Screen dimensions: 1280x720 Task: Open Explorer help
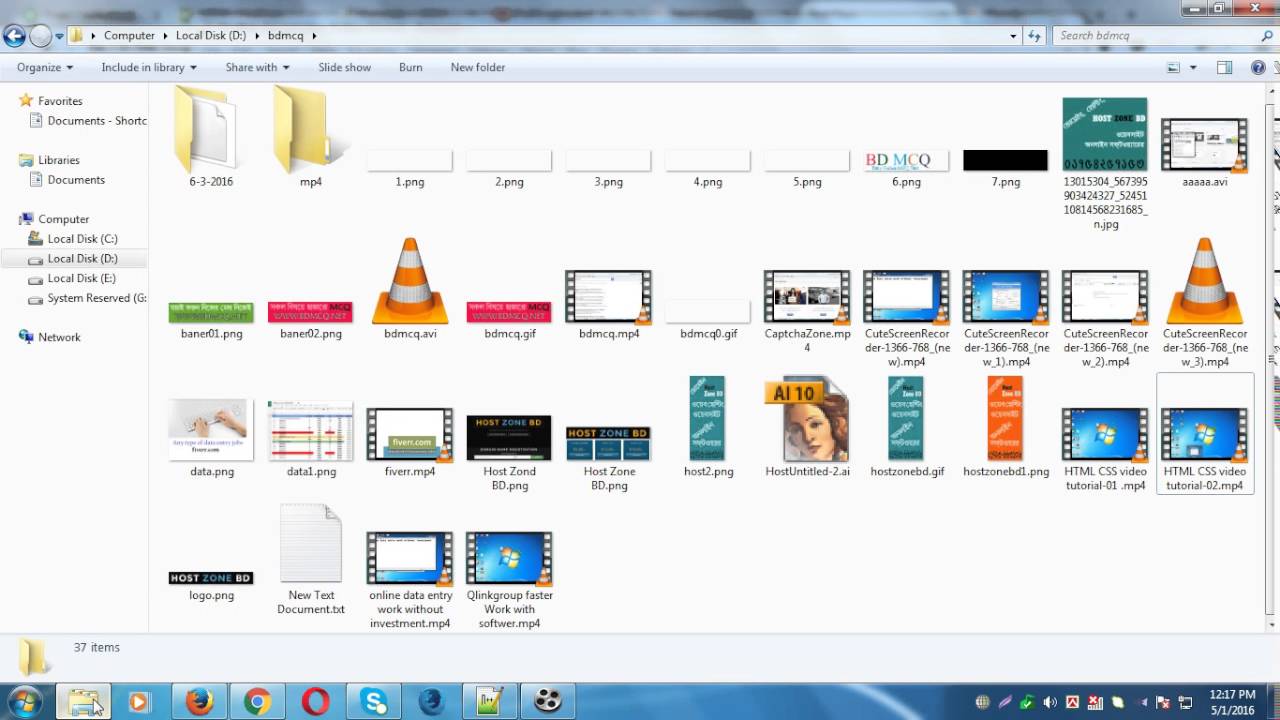click(1258, 68)
